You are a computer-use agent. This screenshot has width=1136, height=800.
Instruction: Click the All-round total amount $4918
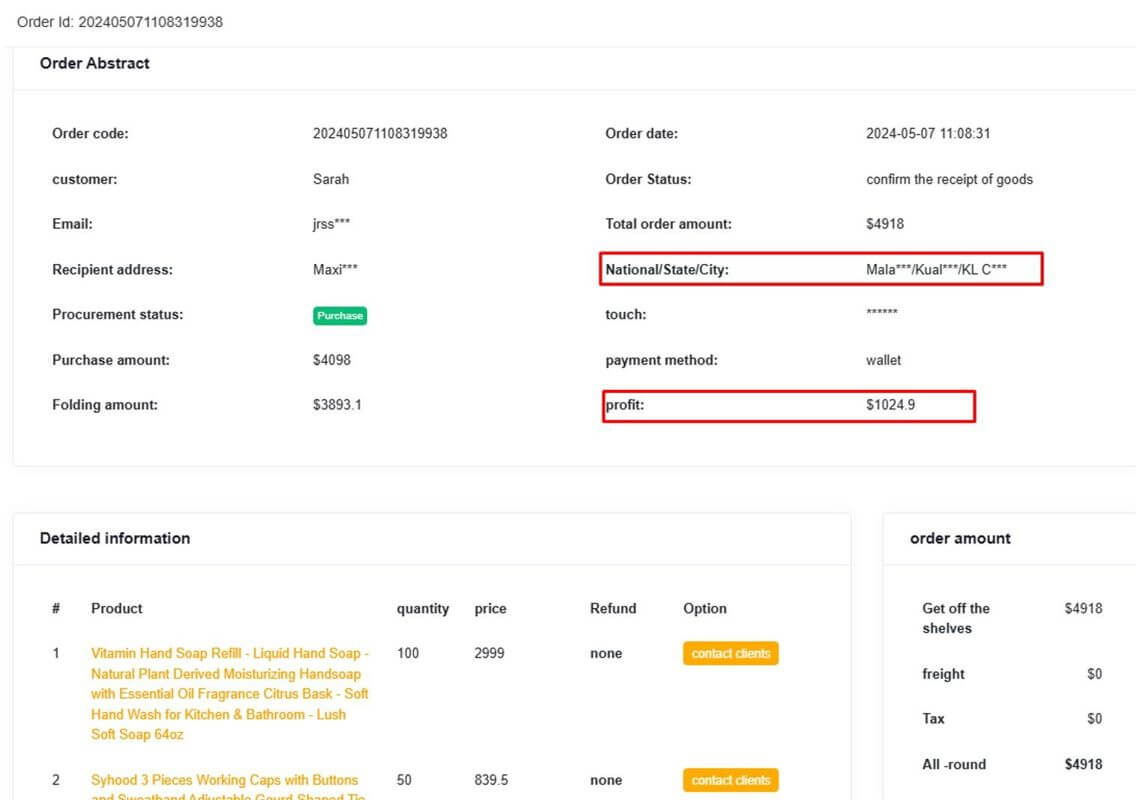point(1089,764)
